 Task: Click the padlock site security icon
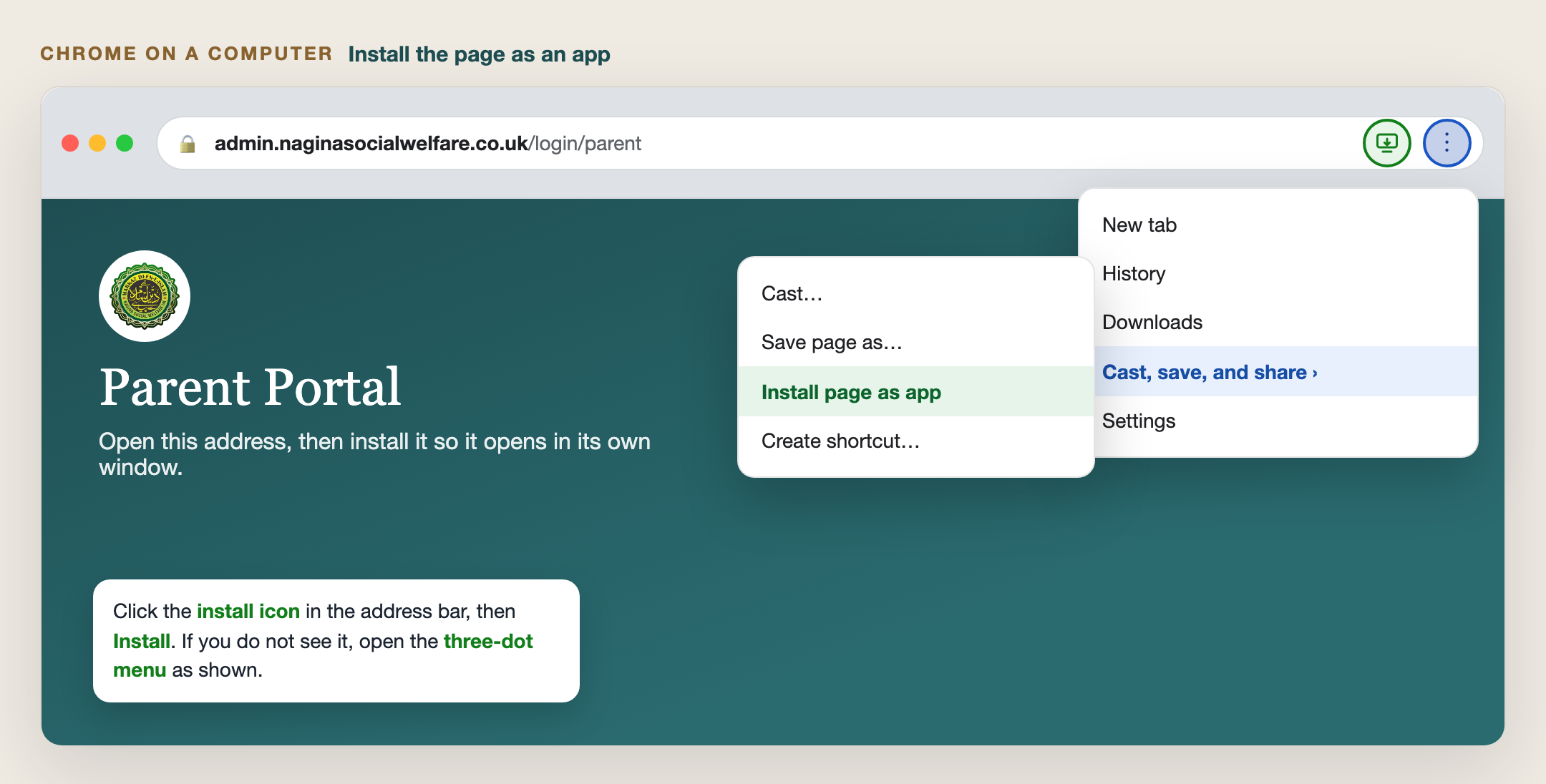pos(188,144)
